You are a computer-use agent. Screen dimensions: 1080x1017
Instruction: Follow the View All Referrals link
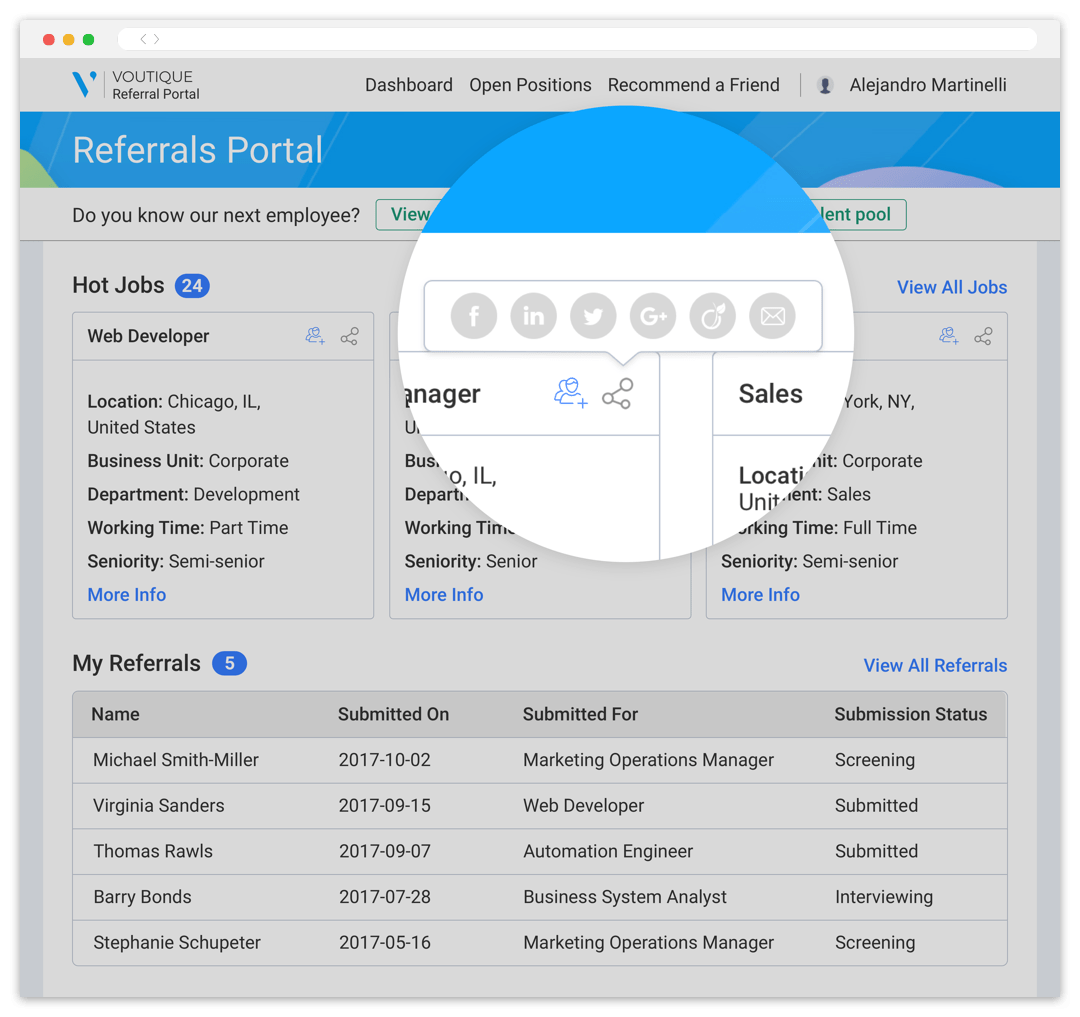click(x=935, y=665)
